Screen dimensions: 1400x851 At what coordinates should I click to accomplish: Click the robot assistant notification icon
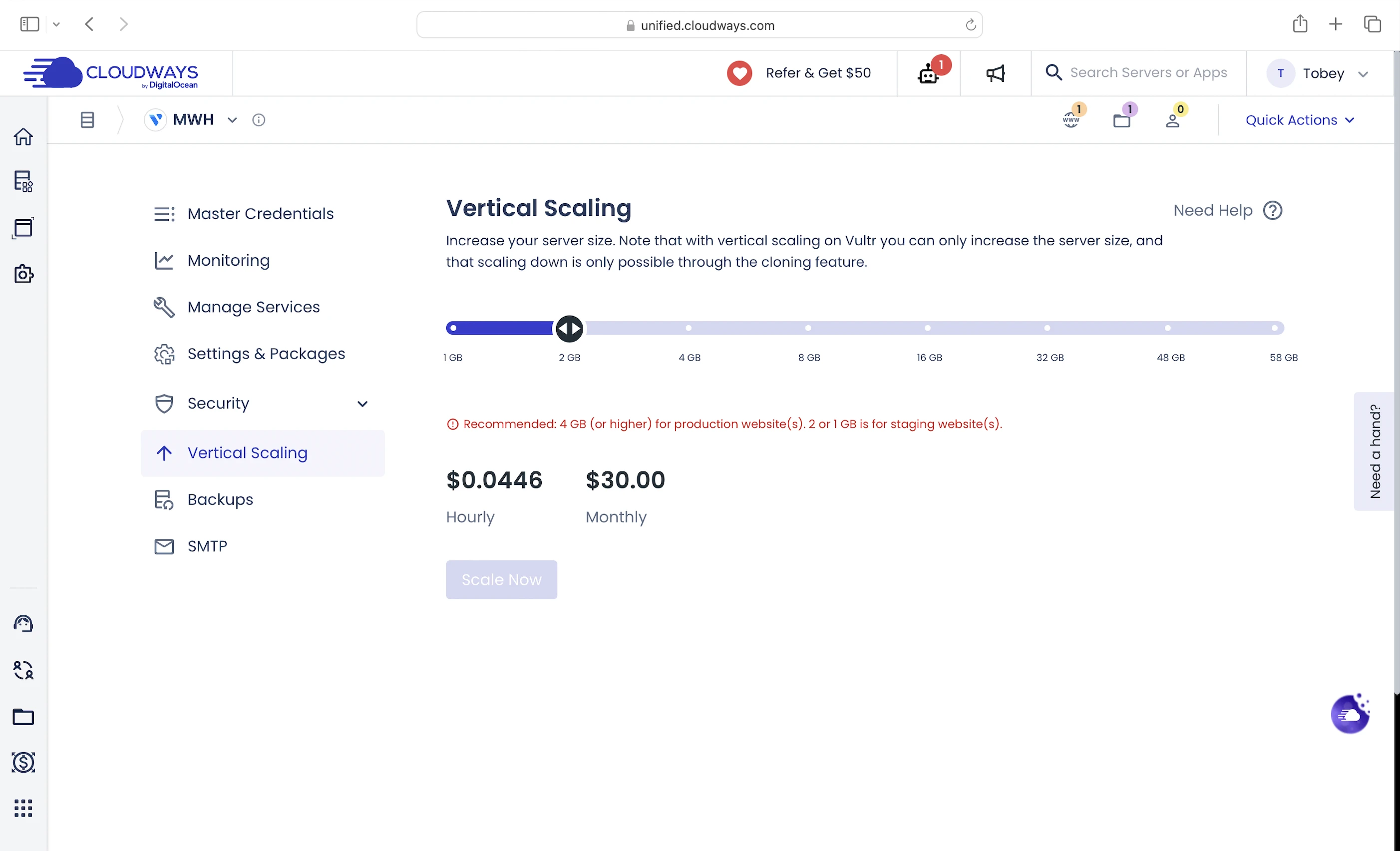pos(928,73)
